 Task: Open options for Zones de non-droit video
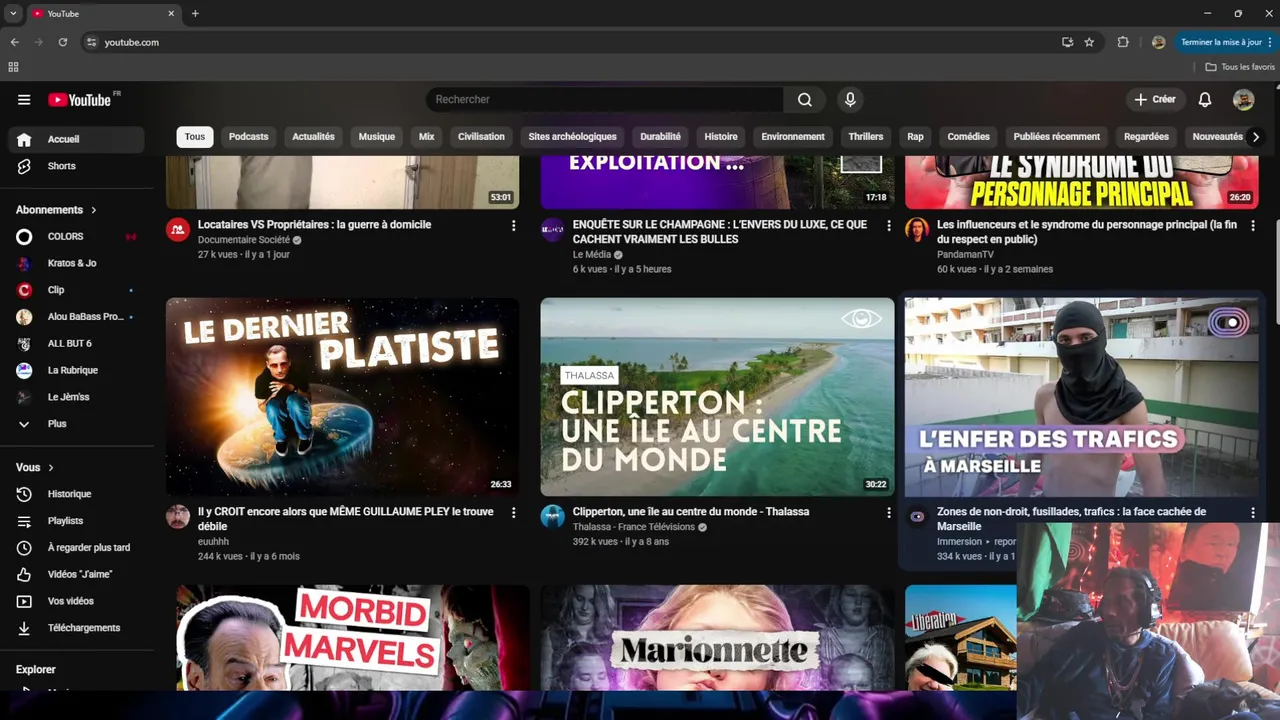(x=1252, y=513)
